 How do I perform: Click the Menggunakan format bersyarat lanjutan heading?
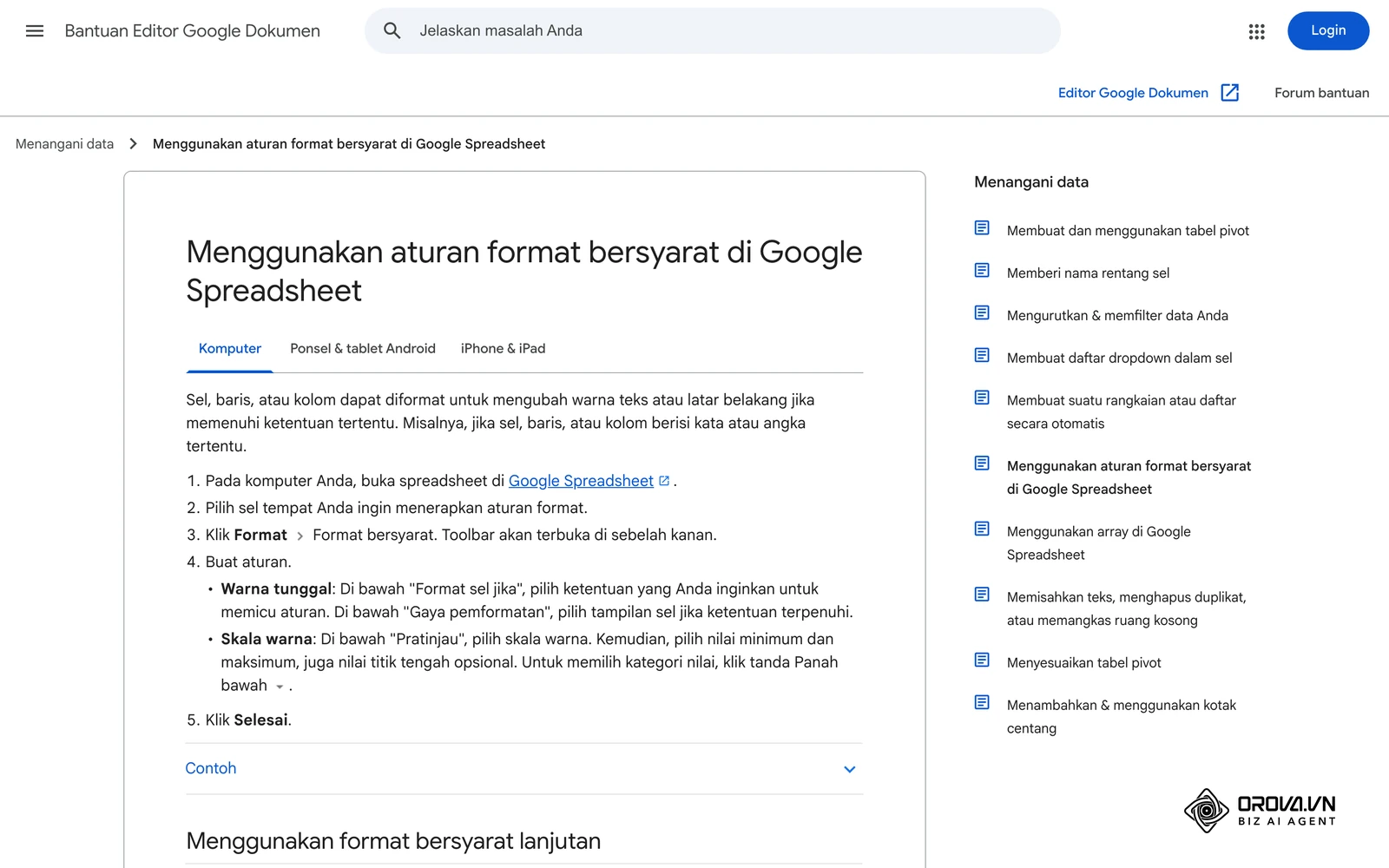[x=393, y=841]
